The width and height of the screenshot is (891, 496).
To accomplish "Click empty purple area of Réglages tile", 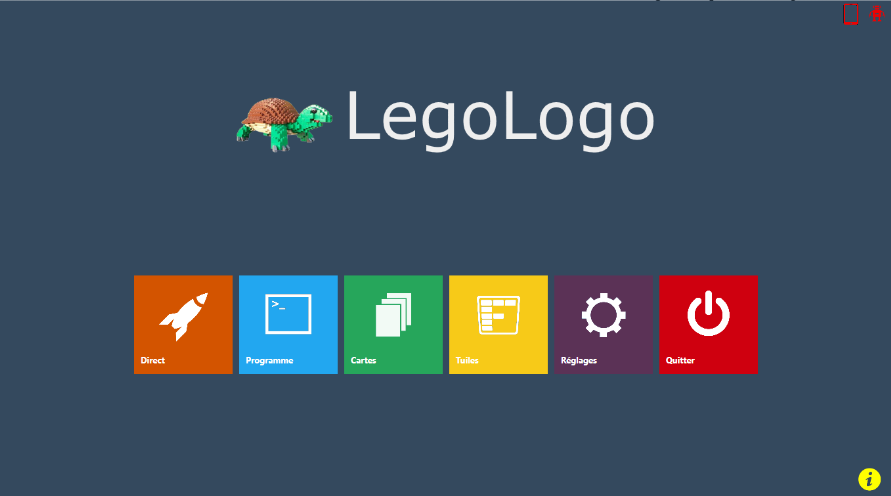I will (632, 358).
